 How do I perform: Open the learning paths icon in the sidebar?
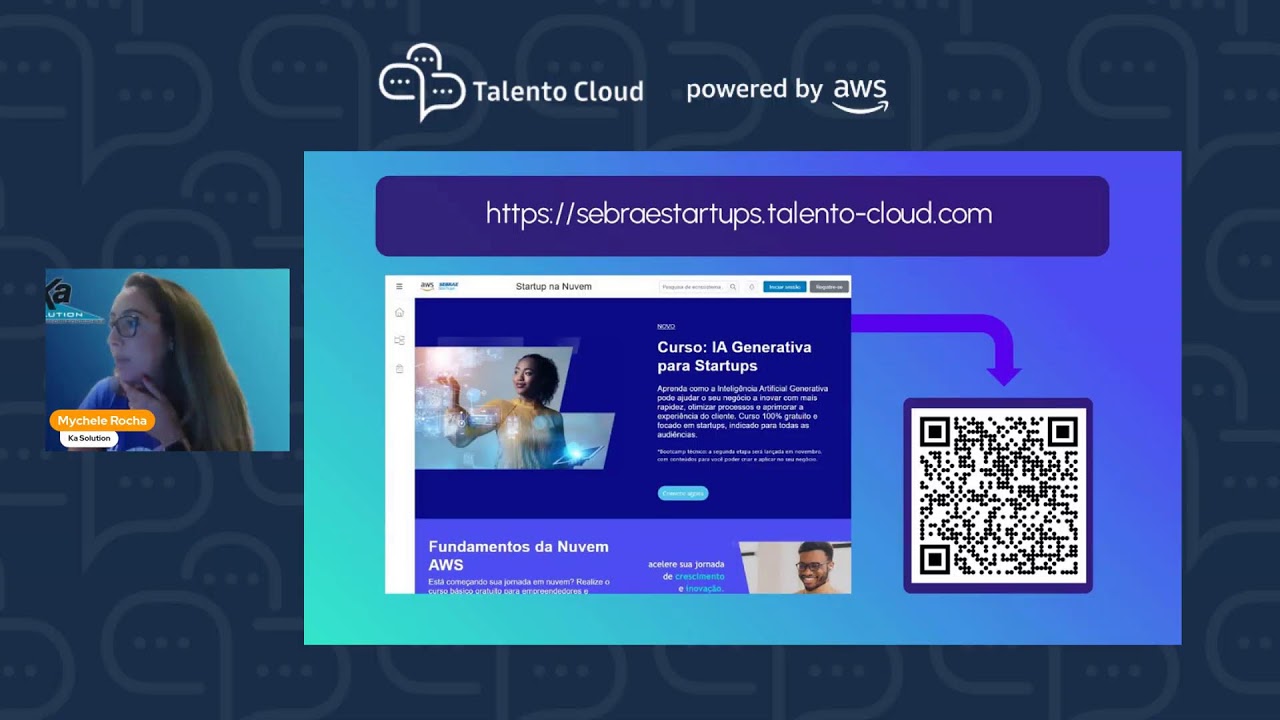399,341
